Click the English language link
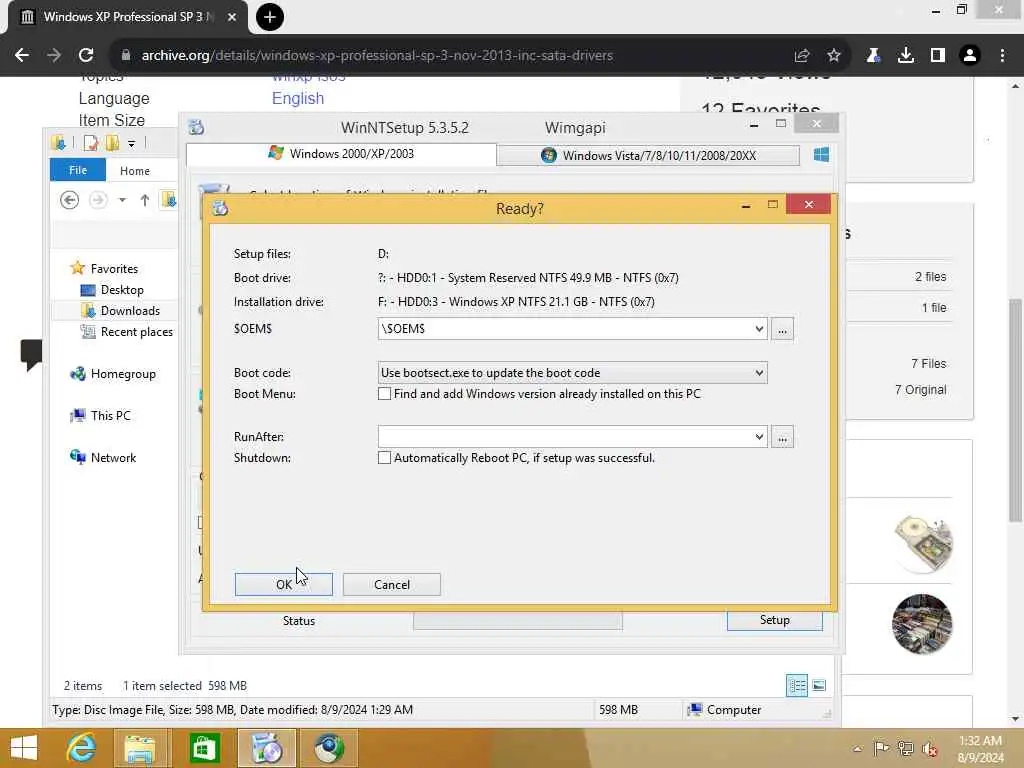Viewport: 1024px width, 768px height. (x=298, y=98)
